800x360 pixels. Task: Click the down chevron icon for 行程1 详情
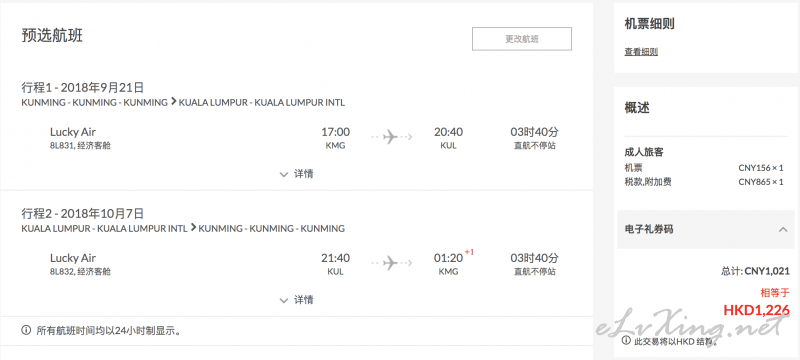(x=284, y=174)
